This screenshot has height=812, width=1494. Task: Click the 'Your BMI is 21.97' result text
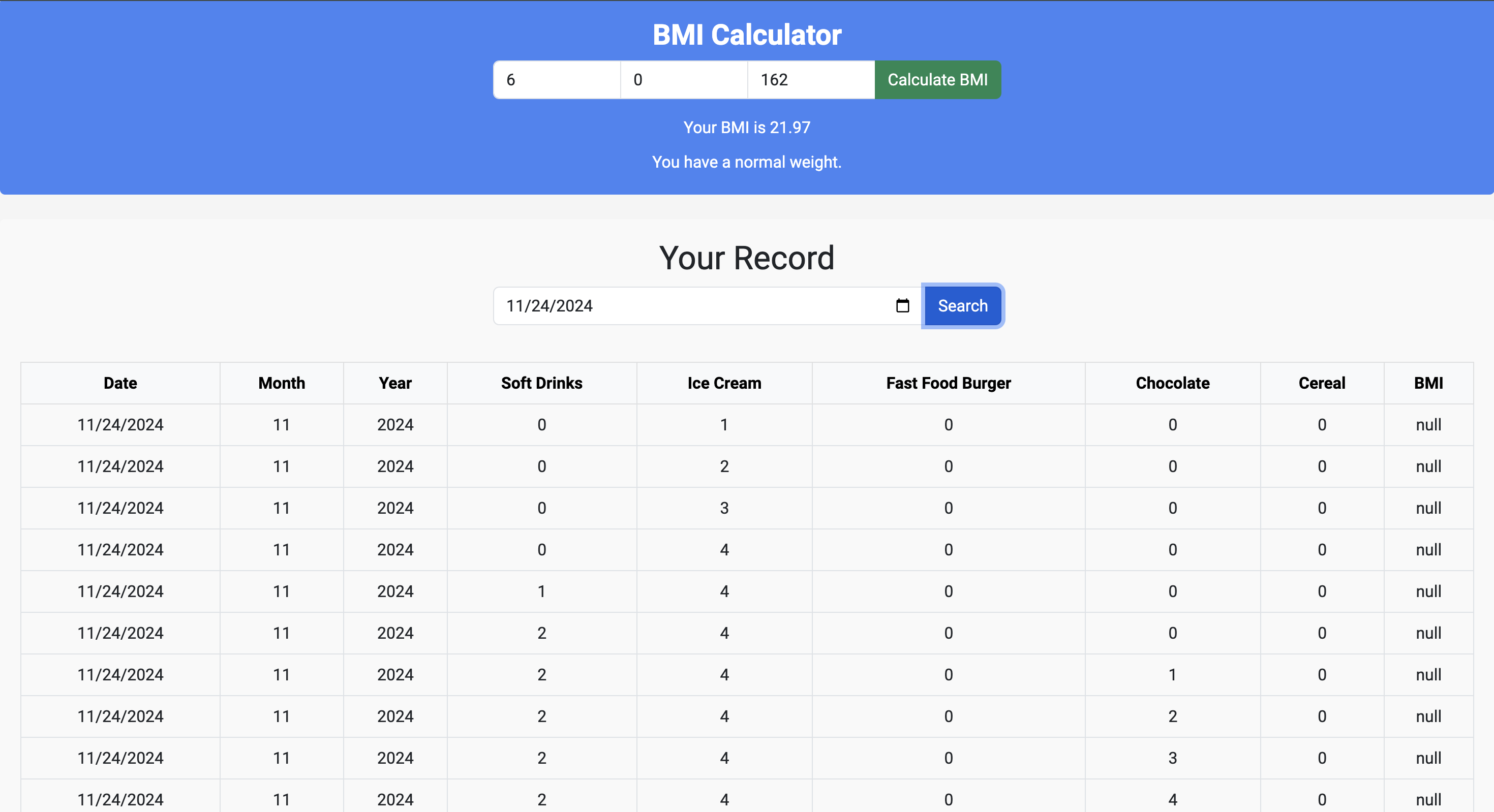coord(746,128)
